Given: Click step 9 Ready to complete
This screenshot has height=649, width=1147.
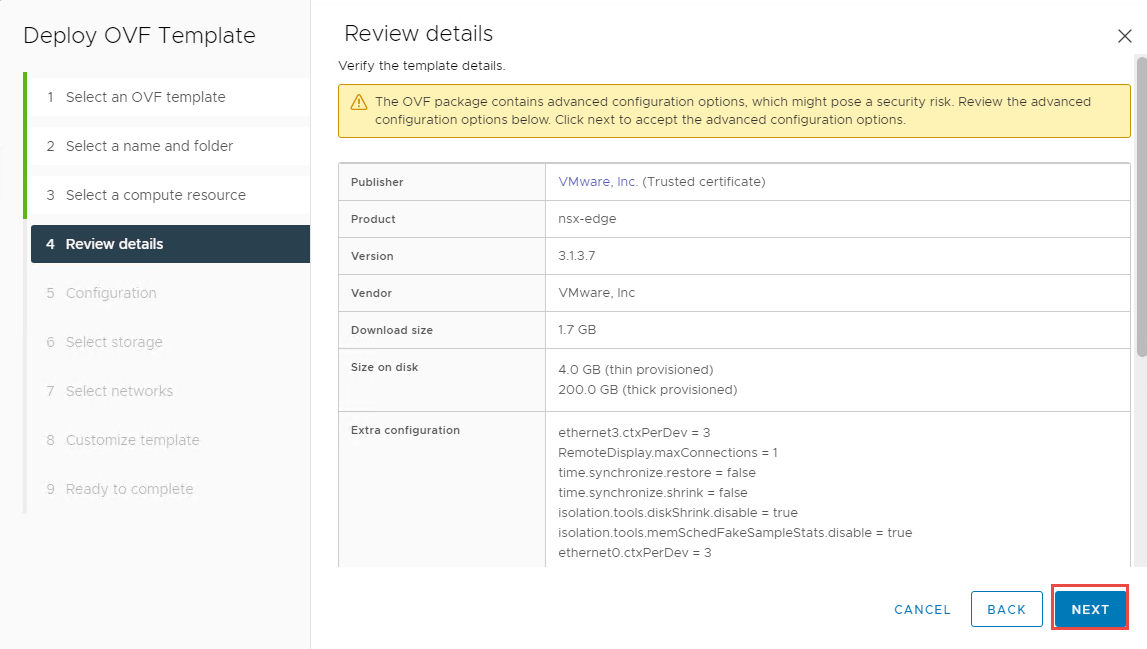Looking at the screenshot, I should click(x=129, y=489).
